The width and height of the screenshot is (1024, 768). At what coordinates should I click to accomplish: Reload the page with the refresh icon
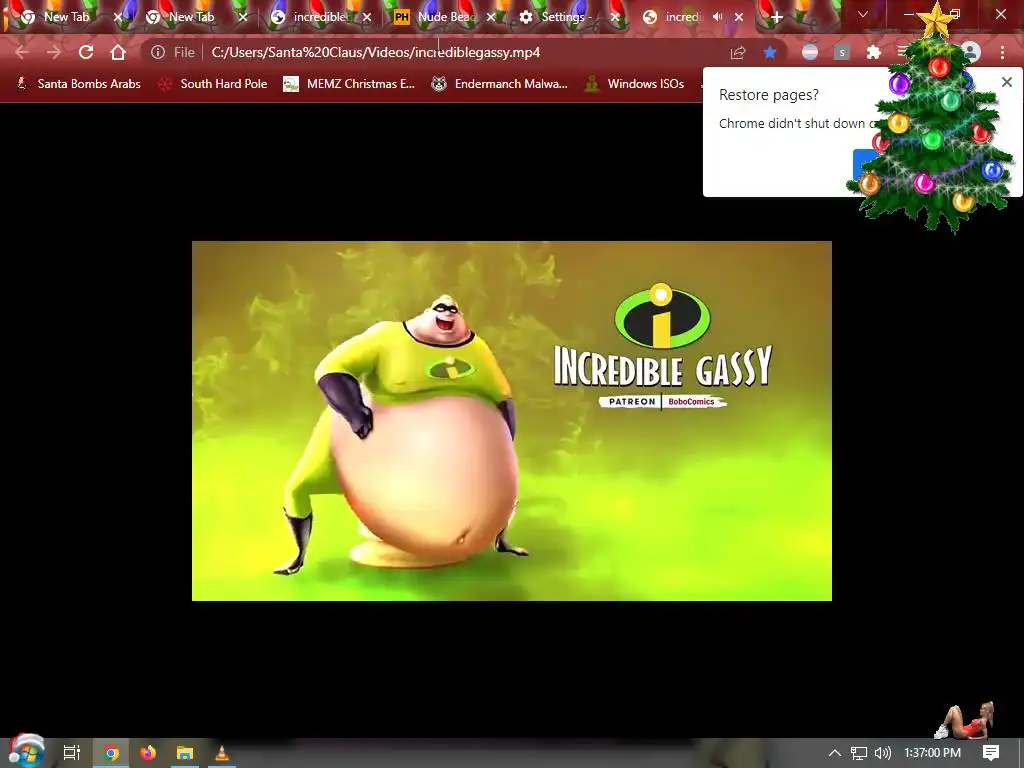pyautogui.click(x=86, y=52)
